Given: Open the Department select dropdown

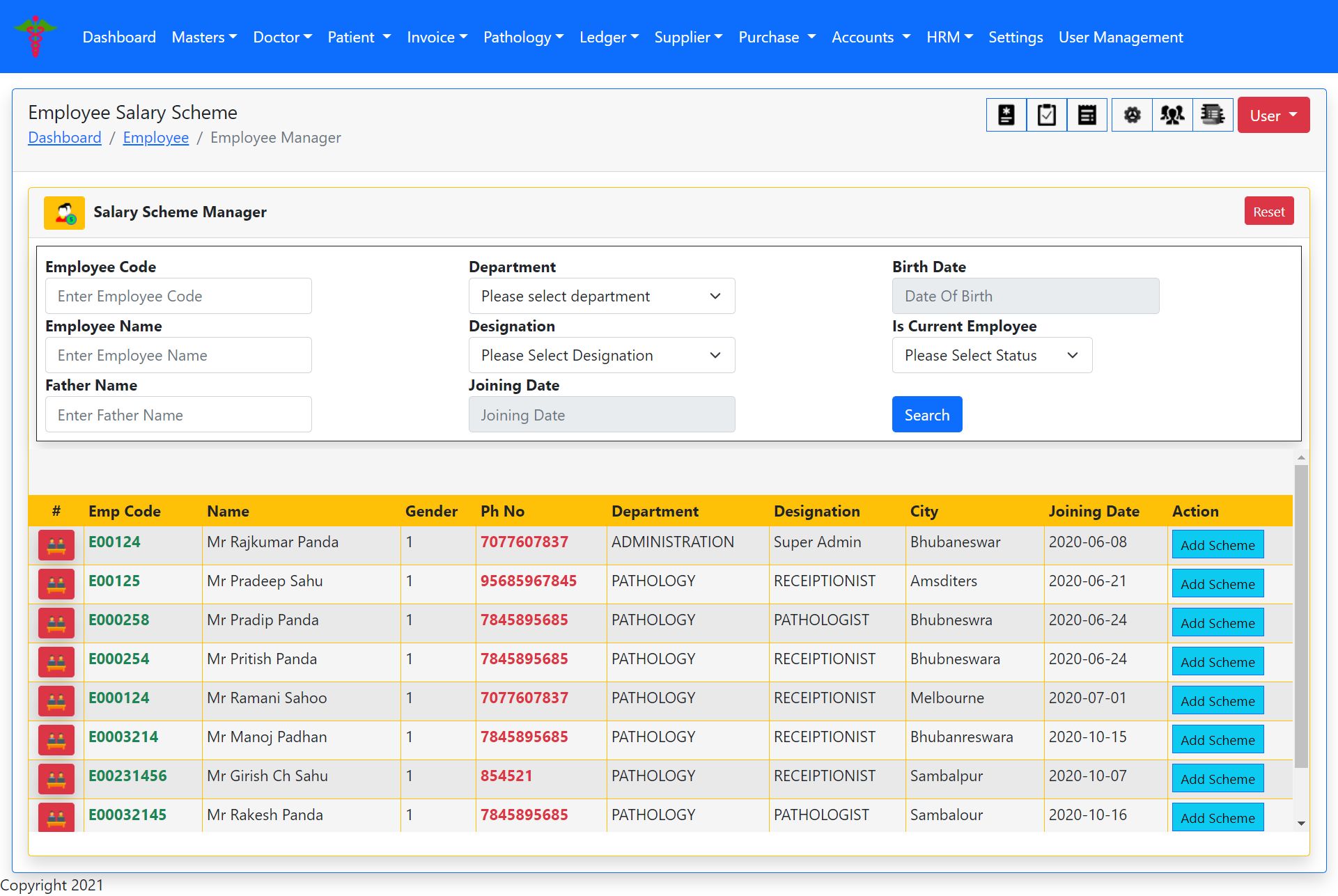Looking at the screenshot, I should [601, 296].
